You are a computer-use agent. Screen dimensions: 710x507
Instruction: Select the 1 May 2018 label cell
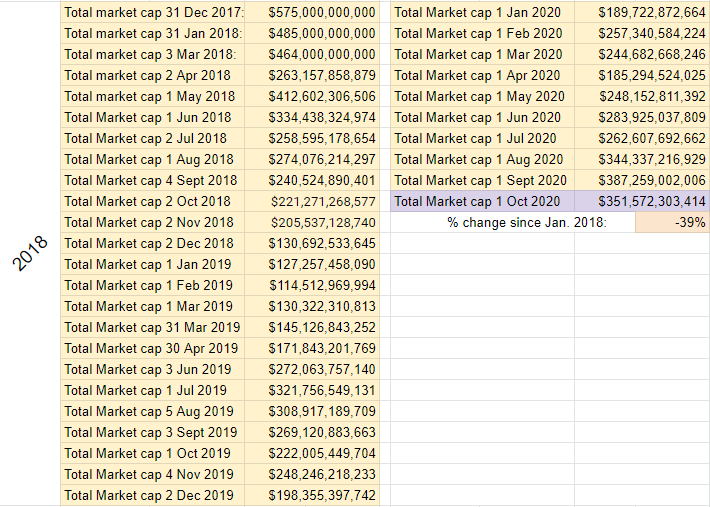click(x=153, y=96)
